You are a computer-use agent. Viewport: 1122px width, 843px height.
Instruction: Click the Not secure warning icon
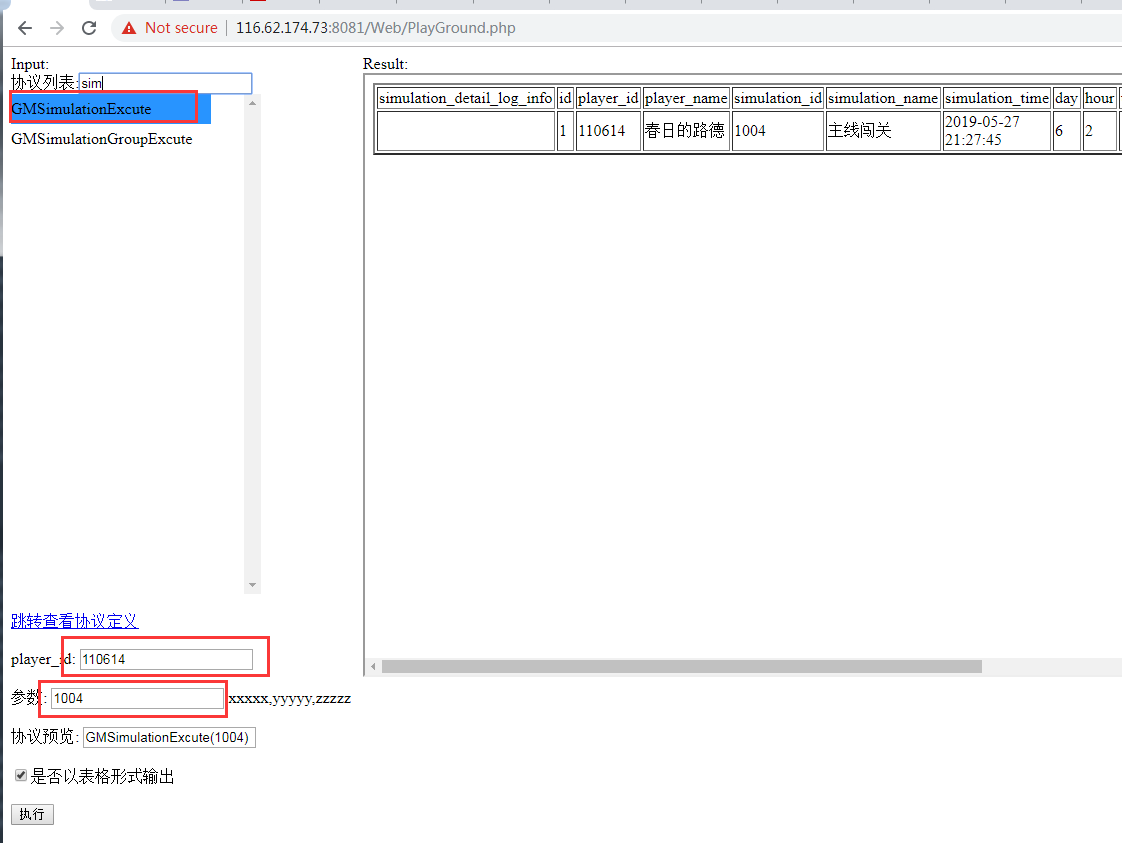point(129,28)
